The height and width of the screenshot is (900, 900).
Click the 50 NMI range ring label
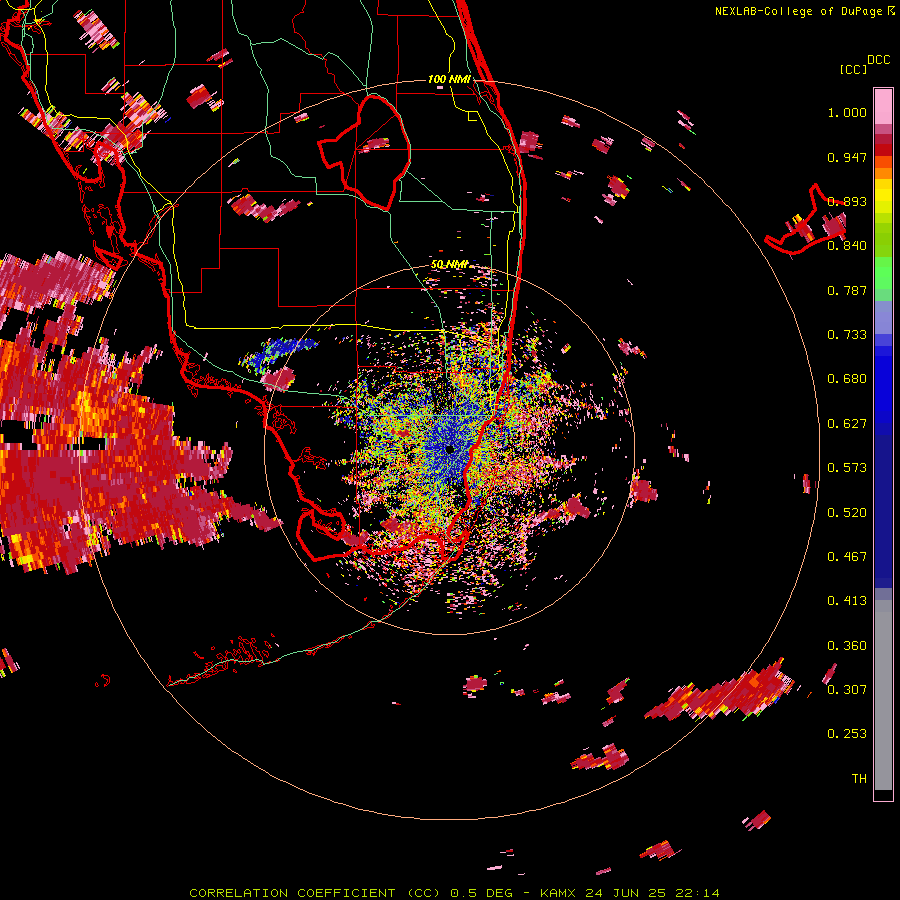tap(449, 265)
